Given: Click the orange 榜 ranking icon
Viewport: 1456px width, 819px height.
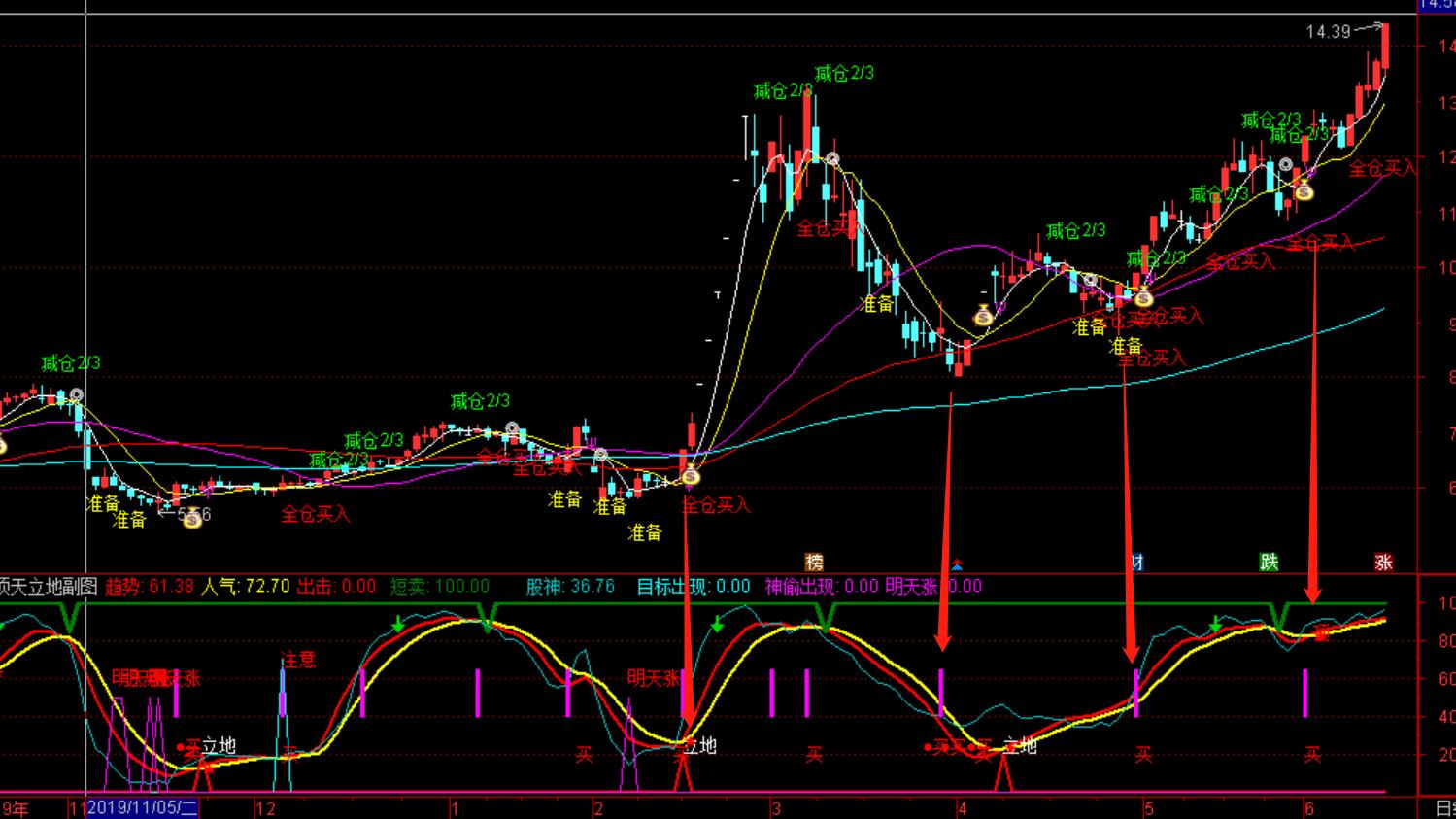Looking at the screenshot, I should click(x=814, y=562).
